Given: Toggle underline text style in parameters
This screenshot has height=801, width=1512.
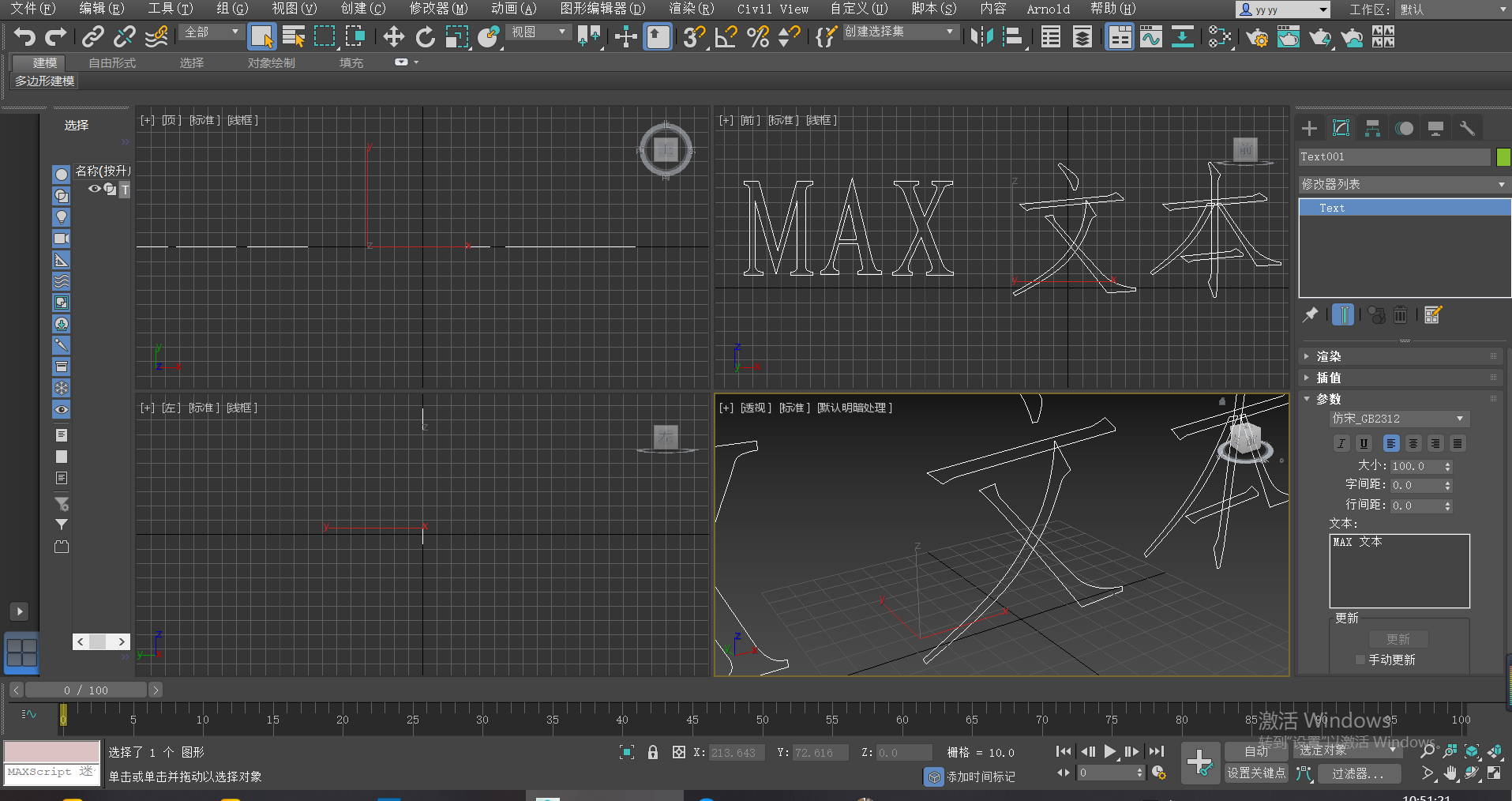Looking at the screenshot, I should [x=1364, y=443].
